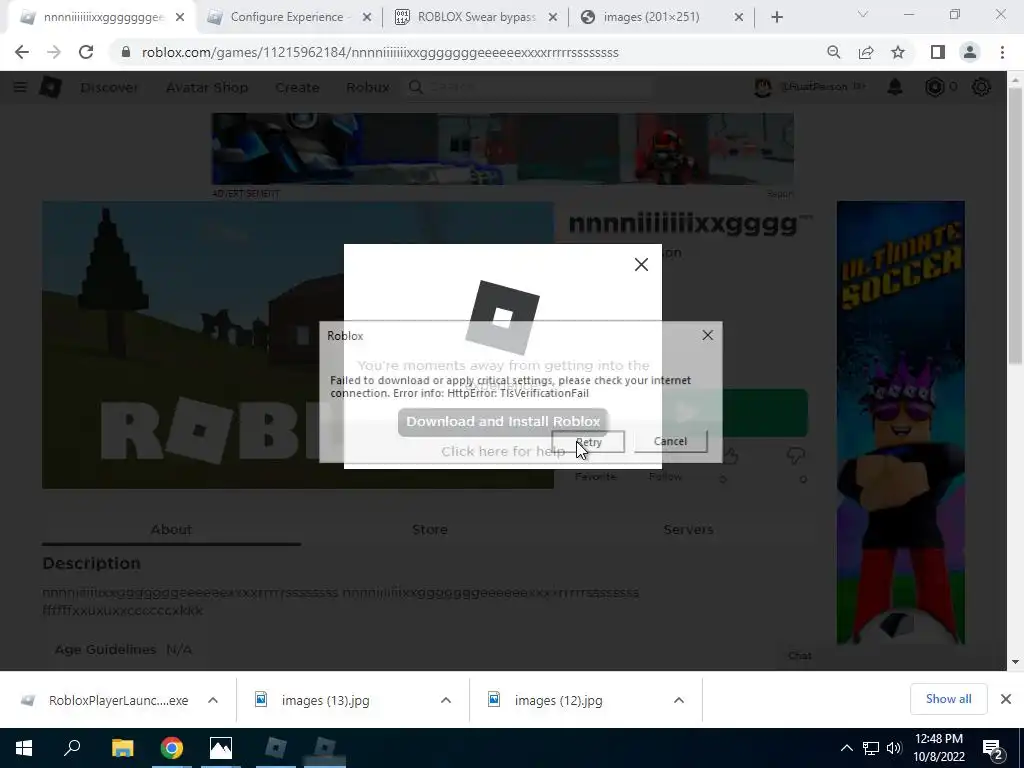The width and height of the screenshot is (1024, 768).
Task: Share this page icon
Action: pyautogui.click(x=866, y=52)
